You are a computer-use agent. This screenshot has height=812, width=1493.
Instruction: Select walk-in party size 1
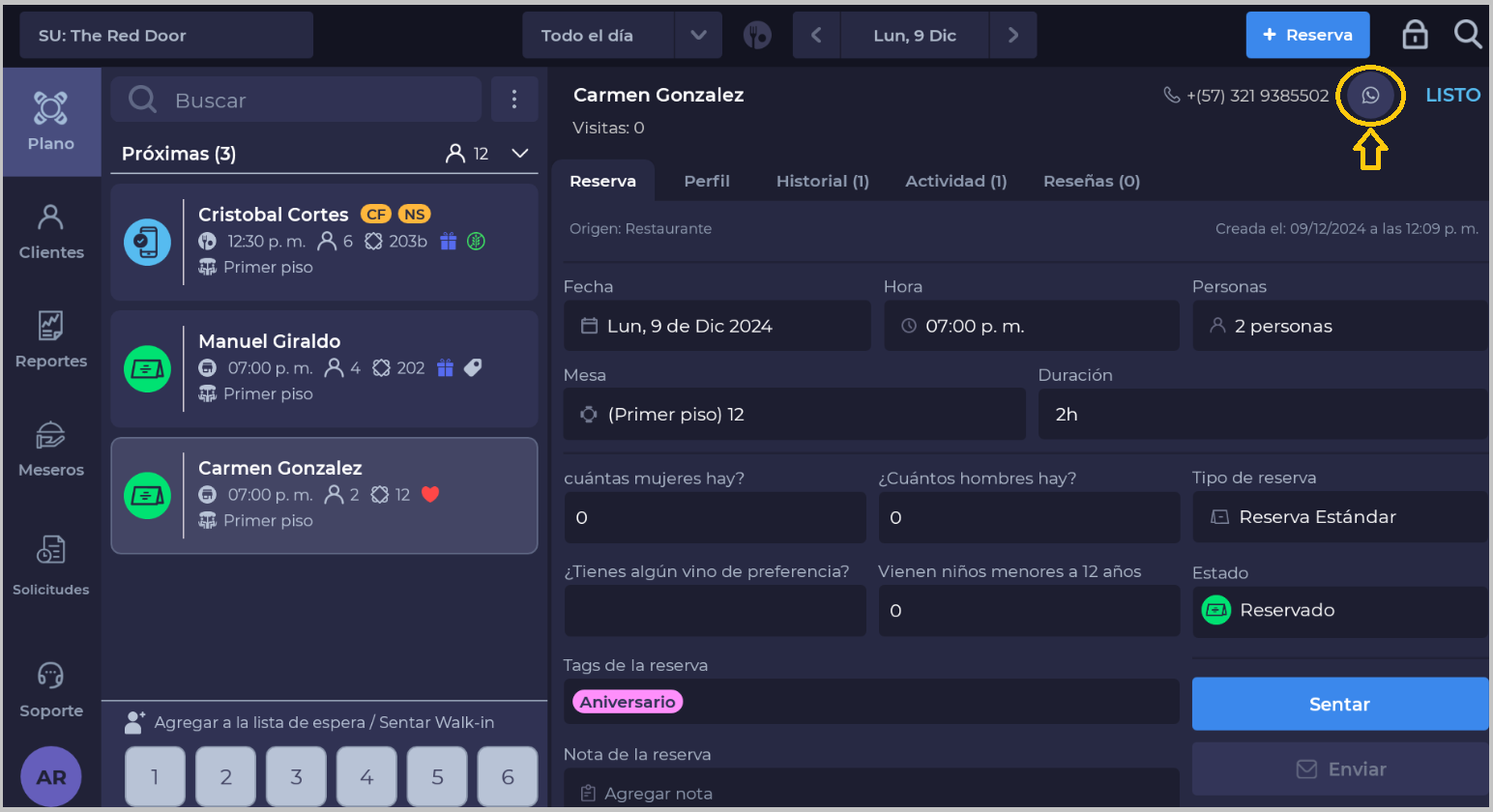[155, 776]
